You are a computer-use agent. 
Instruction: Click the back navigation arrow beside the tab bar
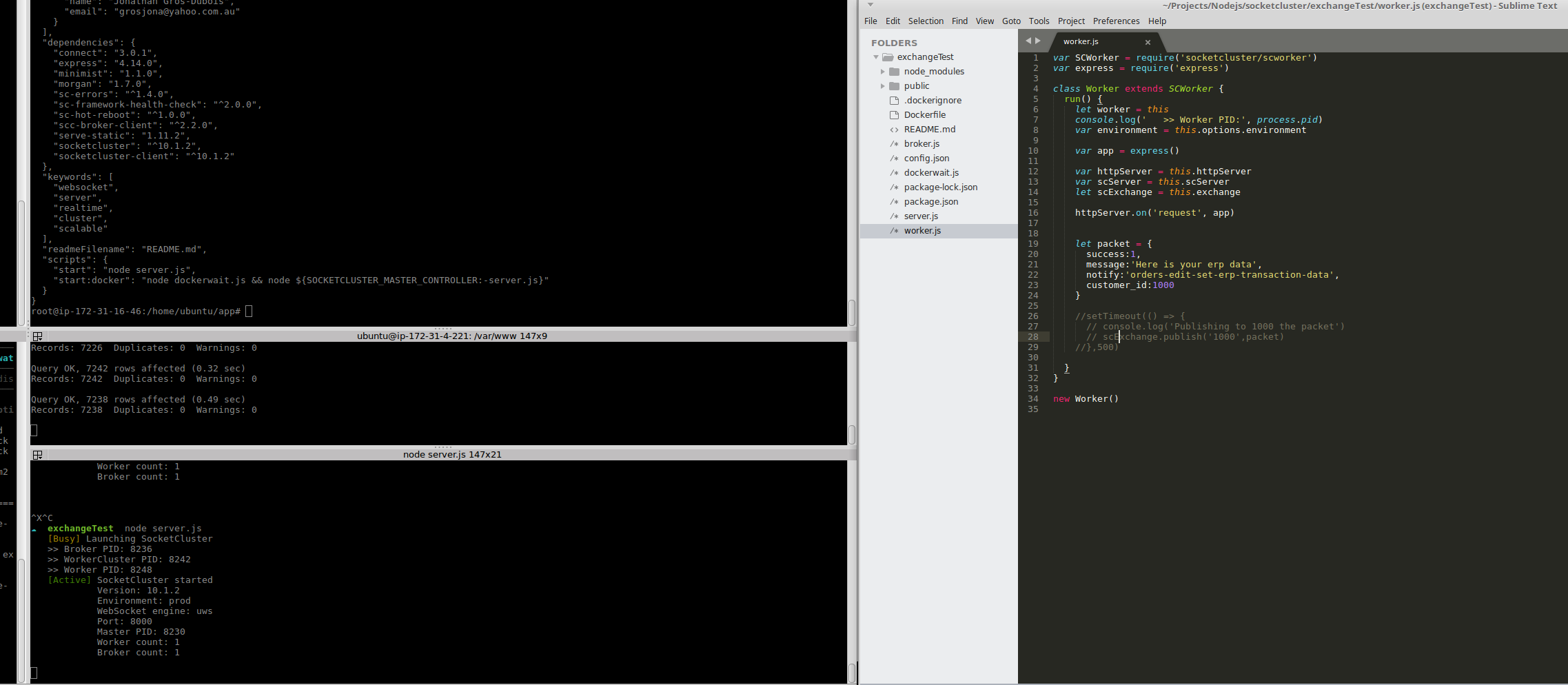point(1029,41)
